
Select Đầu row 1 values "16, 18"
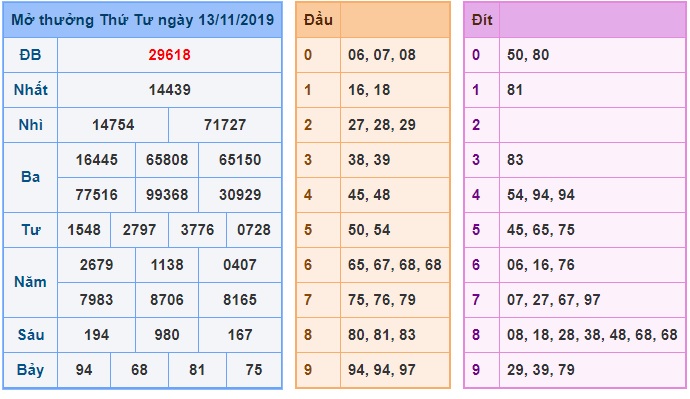click(x=369, y=90)
